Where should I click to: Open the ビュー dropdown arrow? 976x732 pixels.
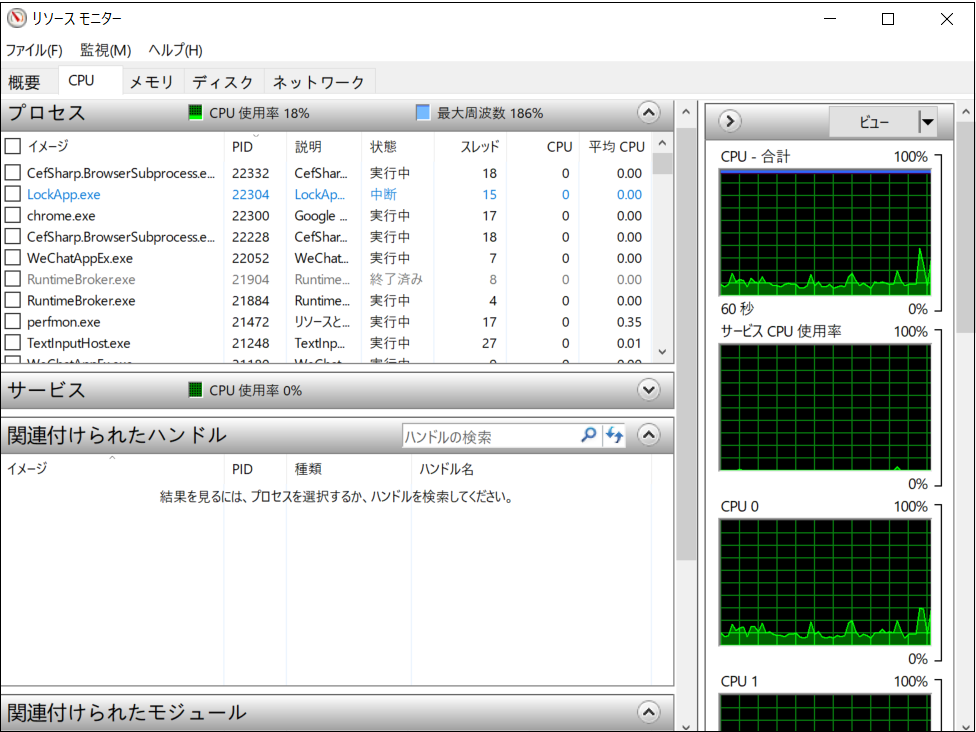(927, 122)
